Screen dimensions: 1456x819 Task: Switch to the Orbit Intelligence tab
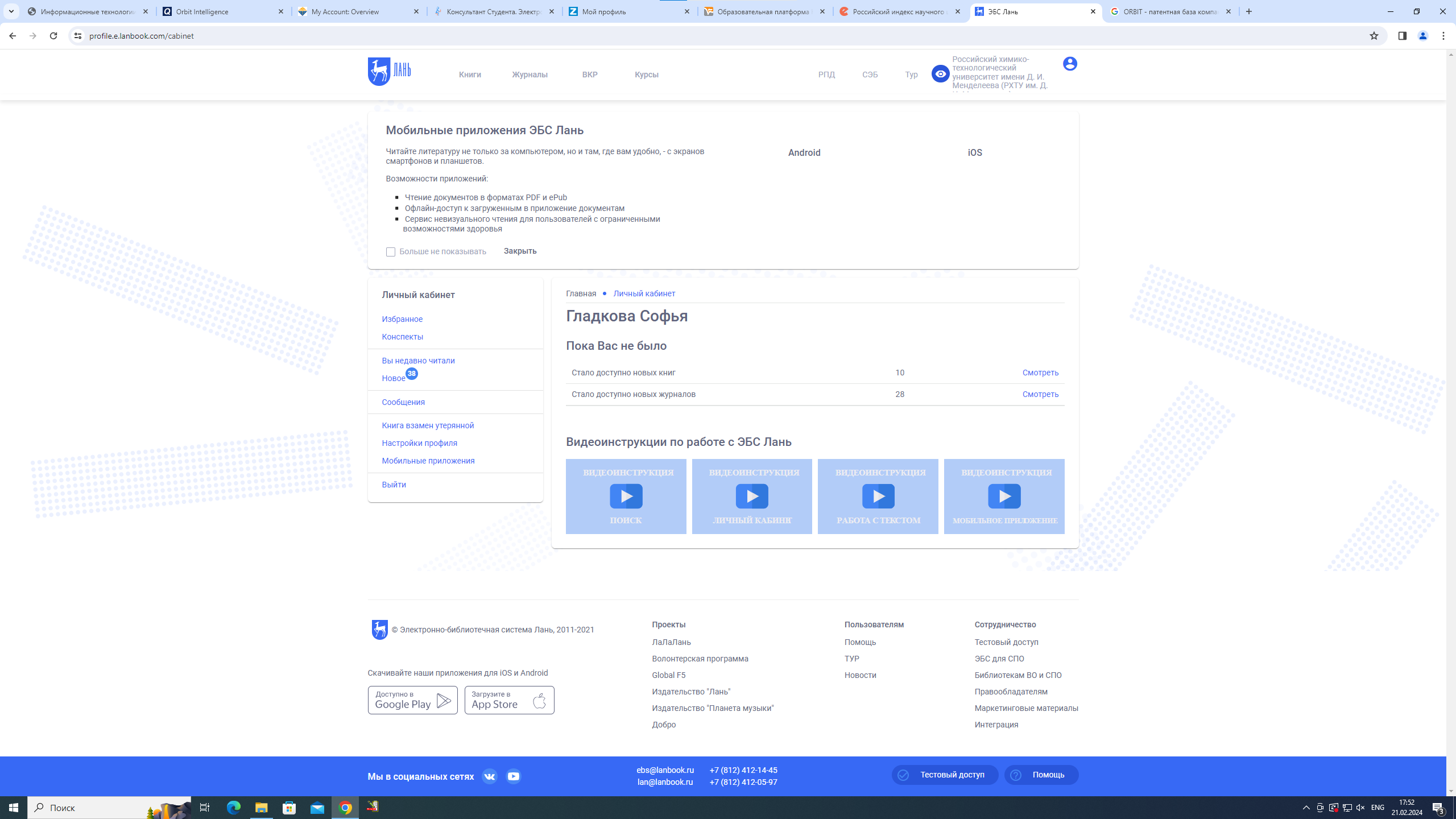(224, 11)
